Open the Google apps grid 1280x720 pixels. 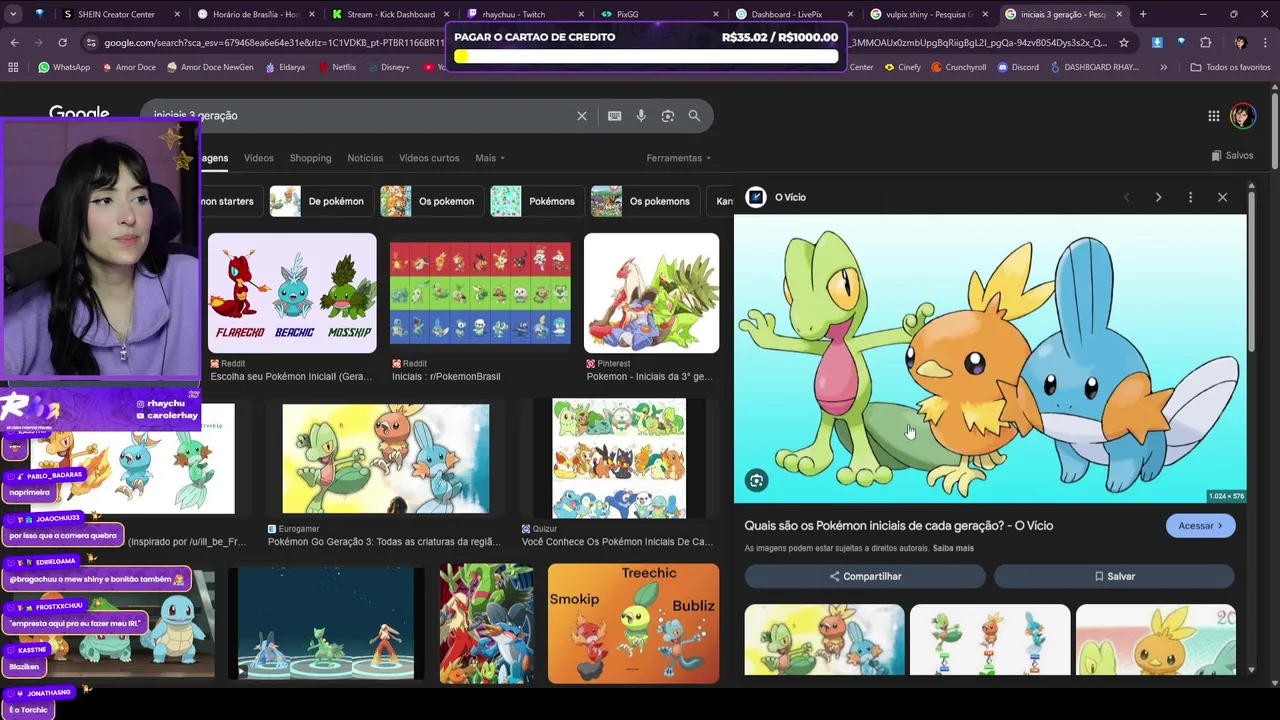1214,116
